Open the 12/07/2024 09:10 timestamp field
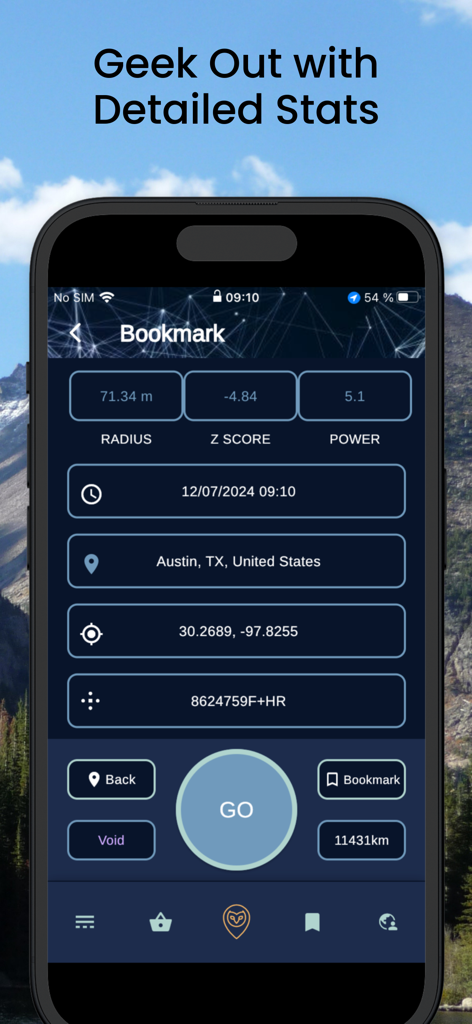 (x=236, y=491)
